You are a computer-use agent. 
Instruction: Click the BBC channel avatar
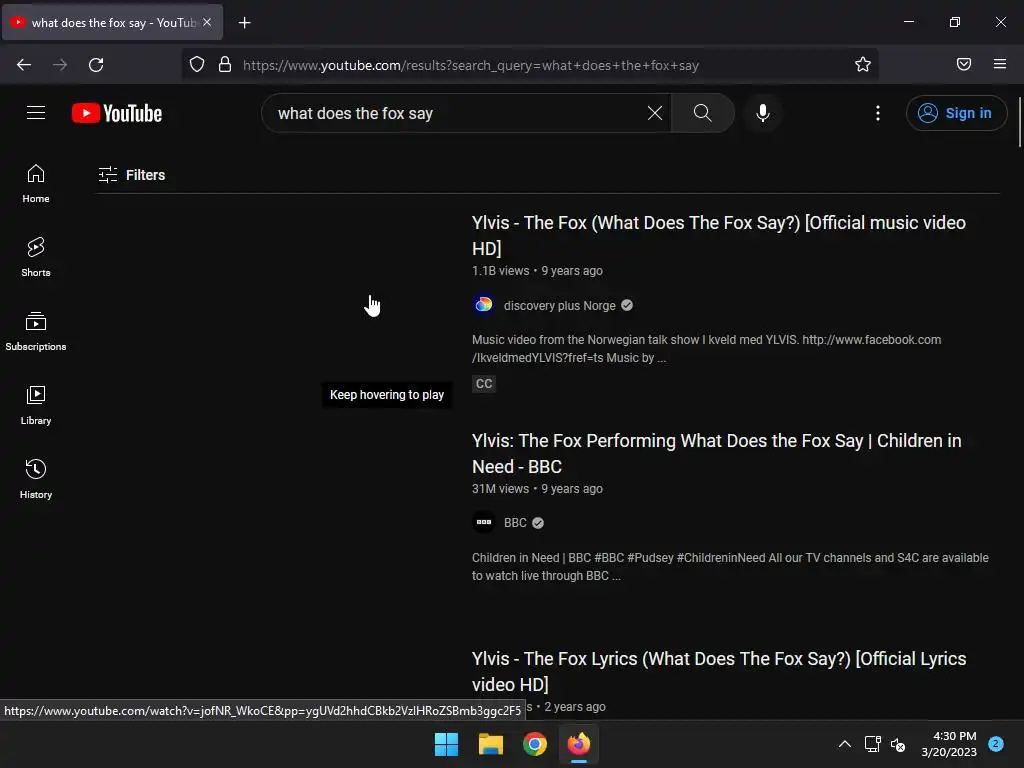click(x=483, y=522)
